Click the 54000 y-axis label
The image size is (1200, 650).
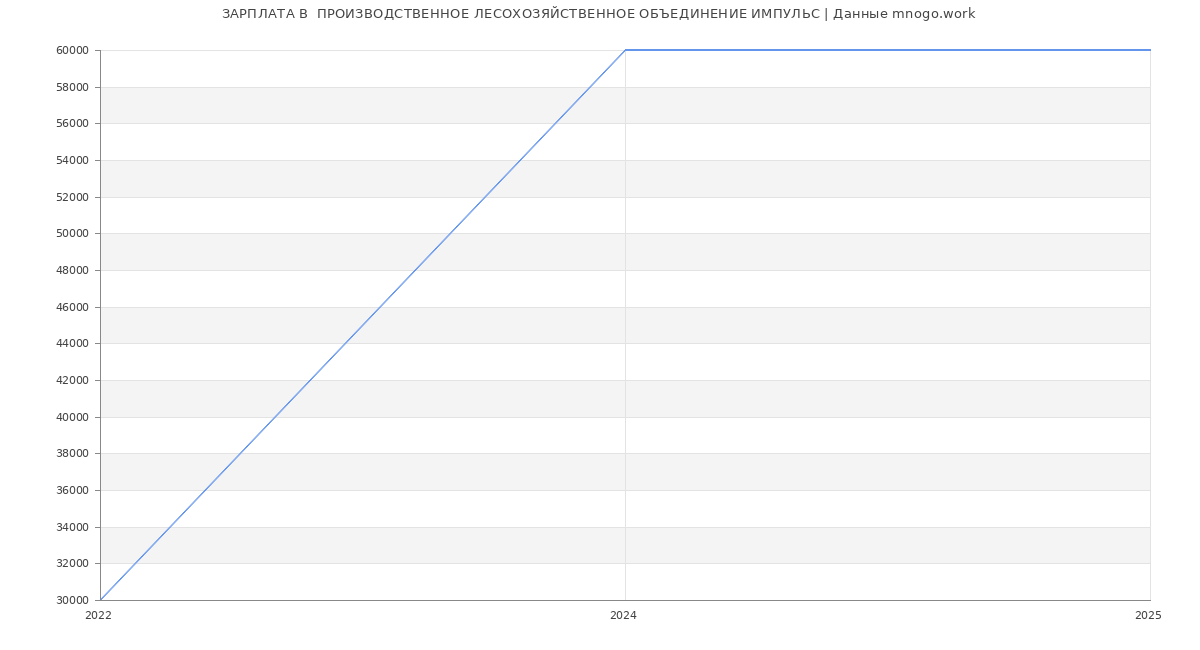click(73, 161)
